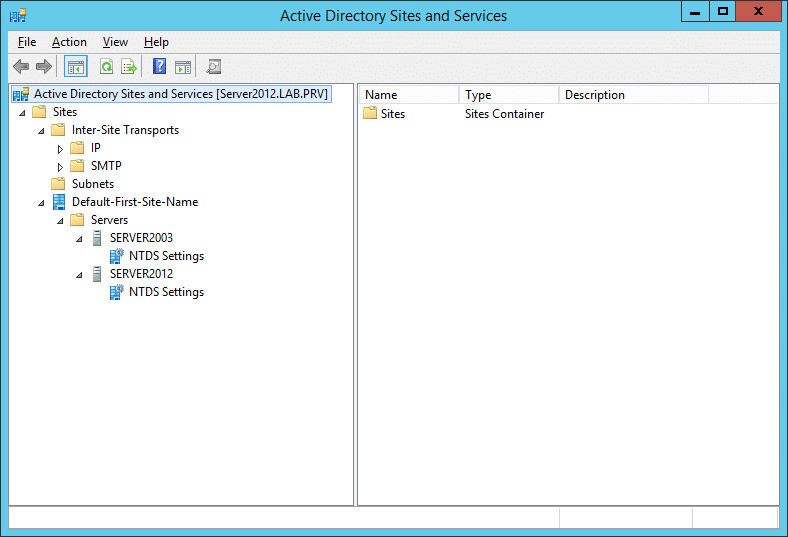788x537 pixels.
Task: Collapse the SERVER2003 node
Action: click(x=79, y=239)
